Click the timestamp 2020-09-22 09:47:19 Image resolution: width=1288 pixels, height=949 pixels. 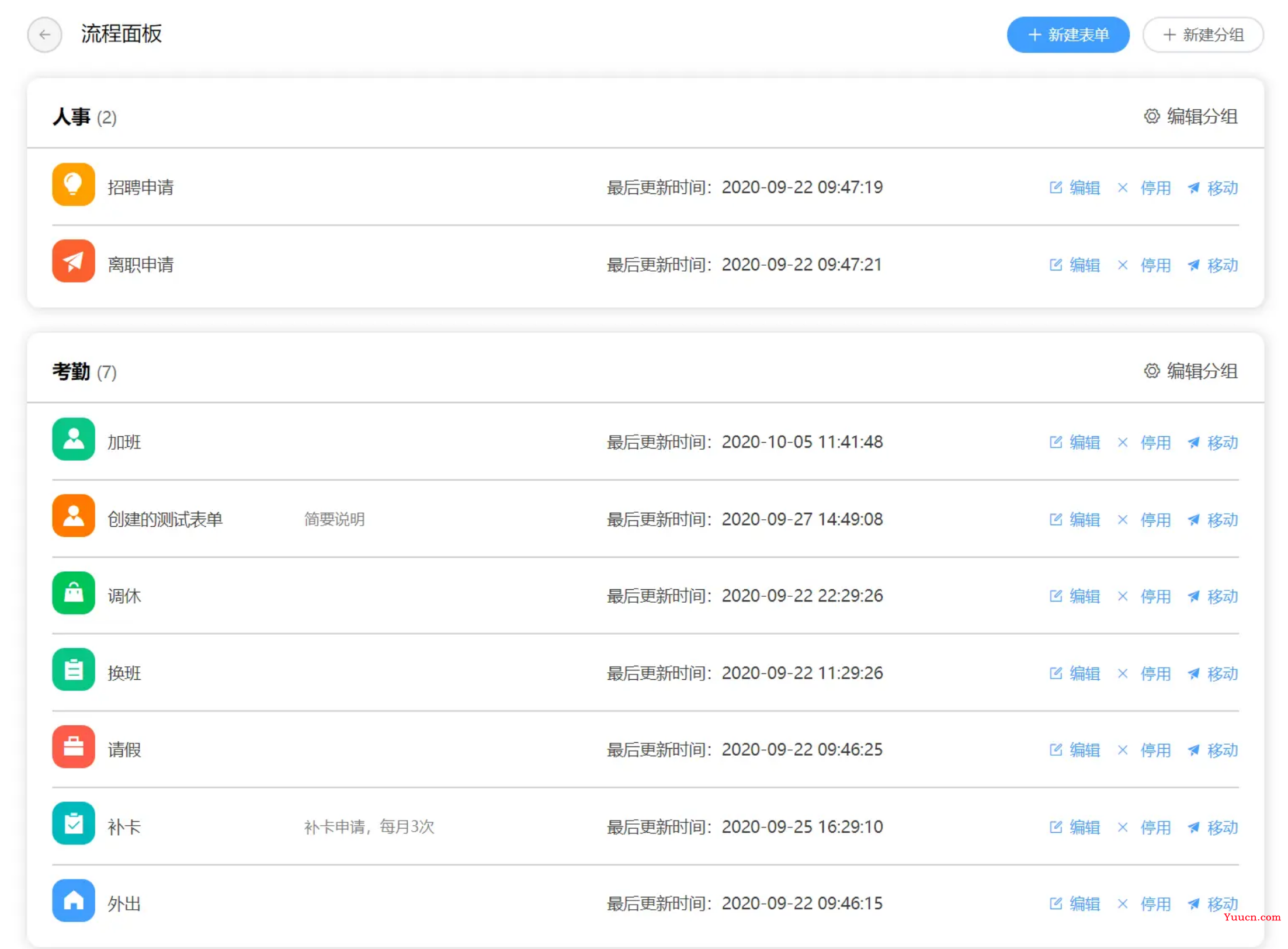click(x=802, y=187)
